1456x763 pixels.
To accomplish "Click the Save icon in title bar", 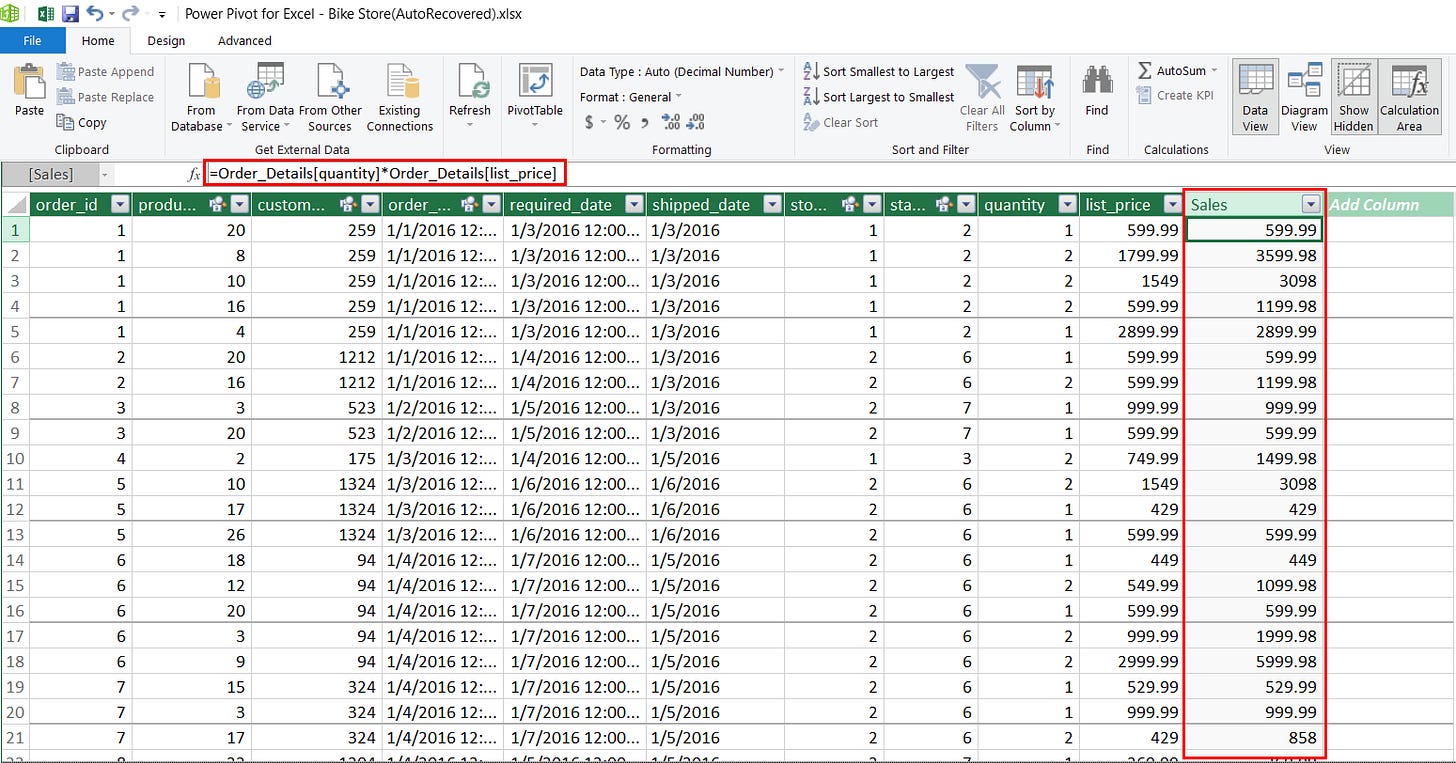I will tap(70, 14).
